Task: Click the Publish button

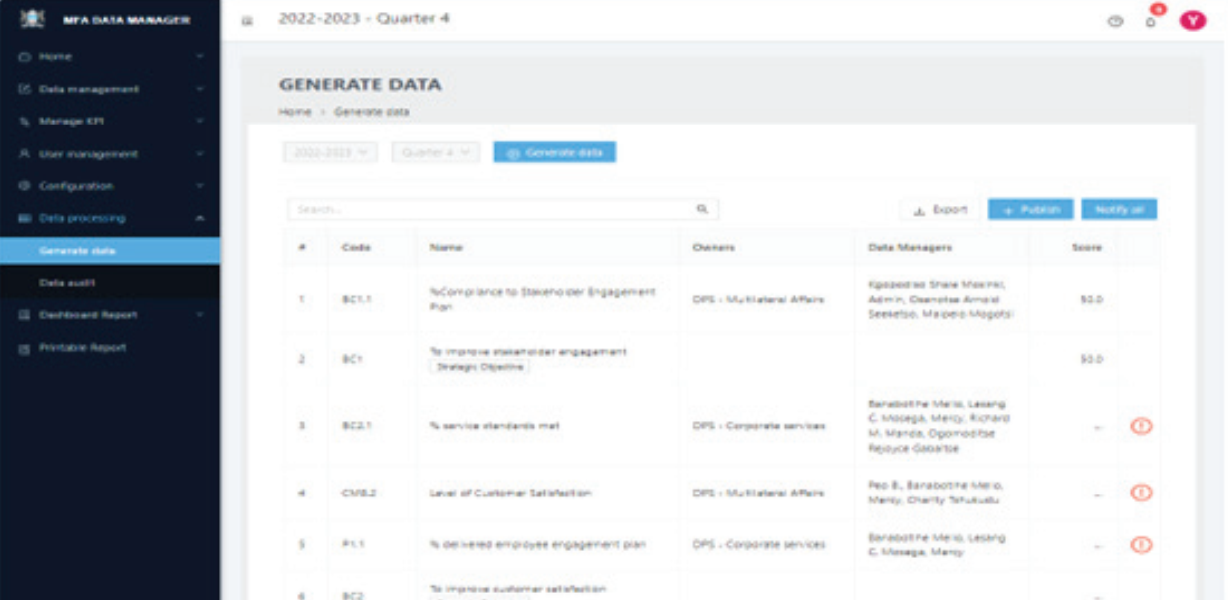Action: (x=1031, y=209)
